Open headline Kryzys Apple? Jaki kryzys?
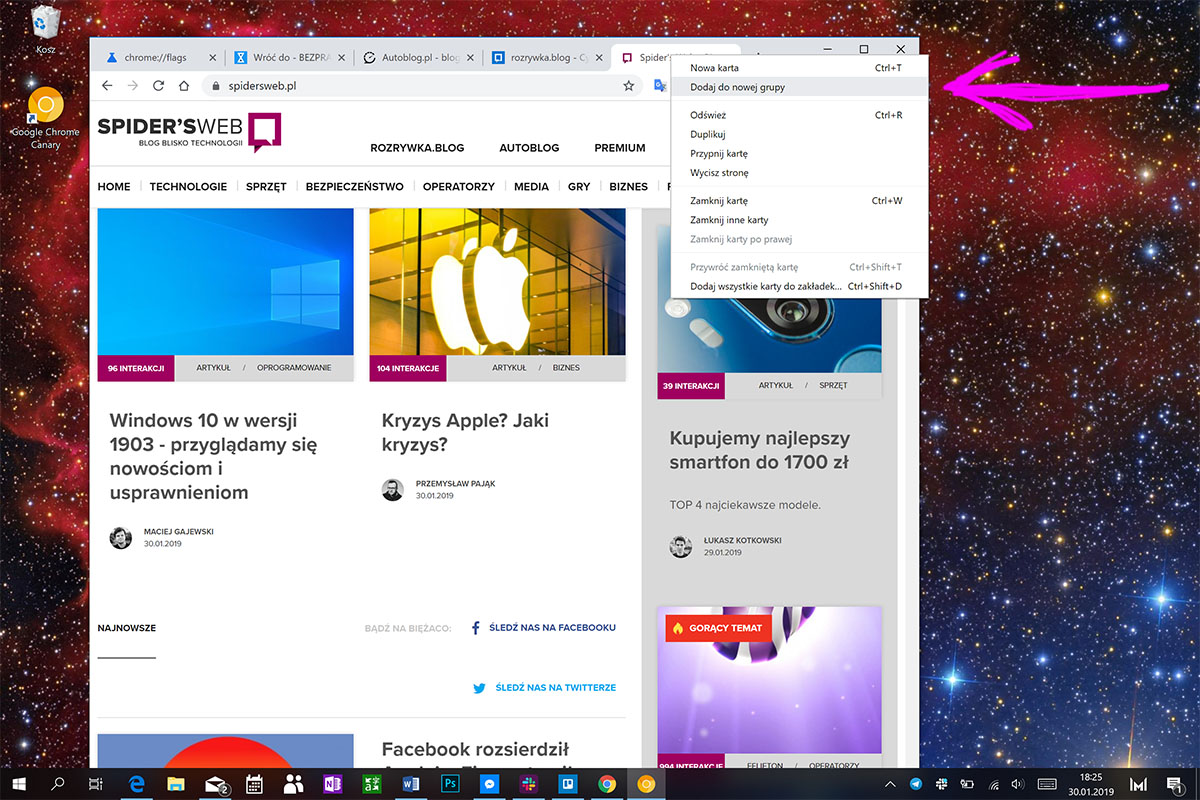 click(x=465, y=432)
